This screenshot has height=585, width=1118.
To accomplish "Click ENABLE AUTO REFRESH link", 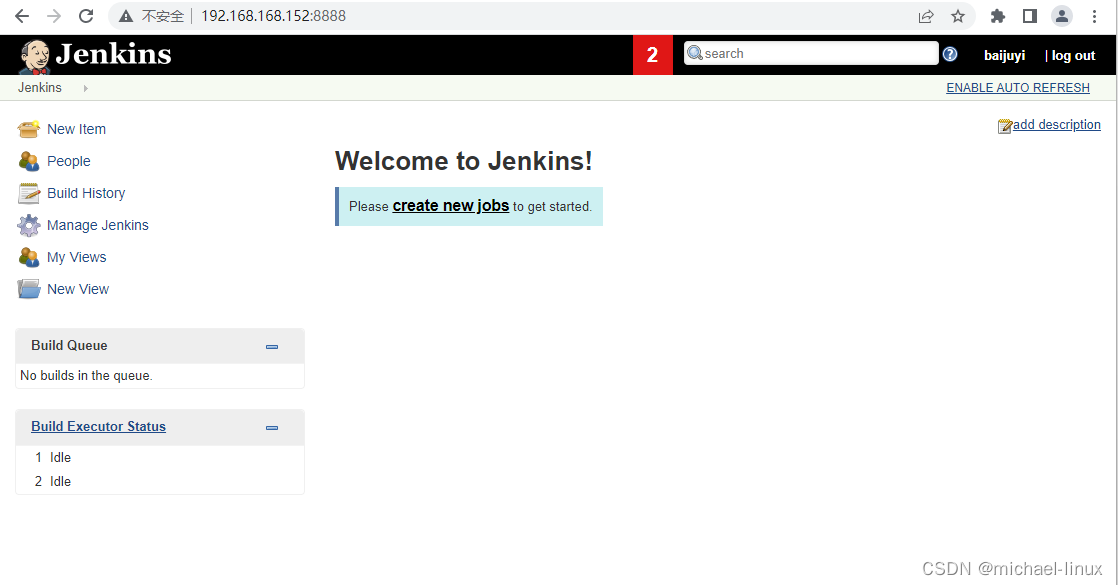I will (1017, 88).
